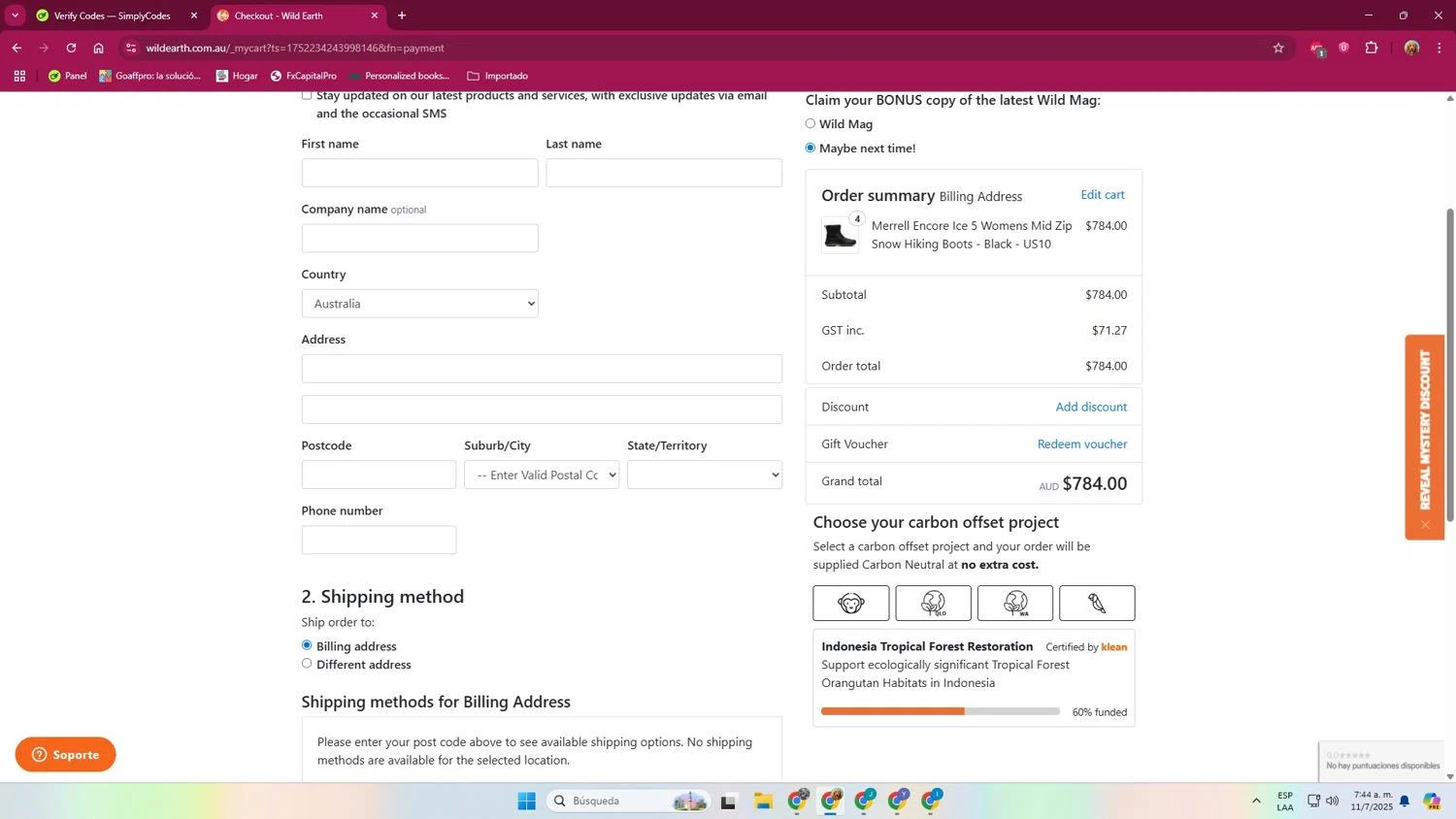Click the browser forward arrow
This screenshot has width=1456, height=819.
44,48
